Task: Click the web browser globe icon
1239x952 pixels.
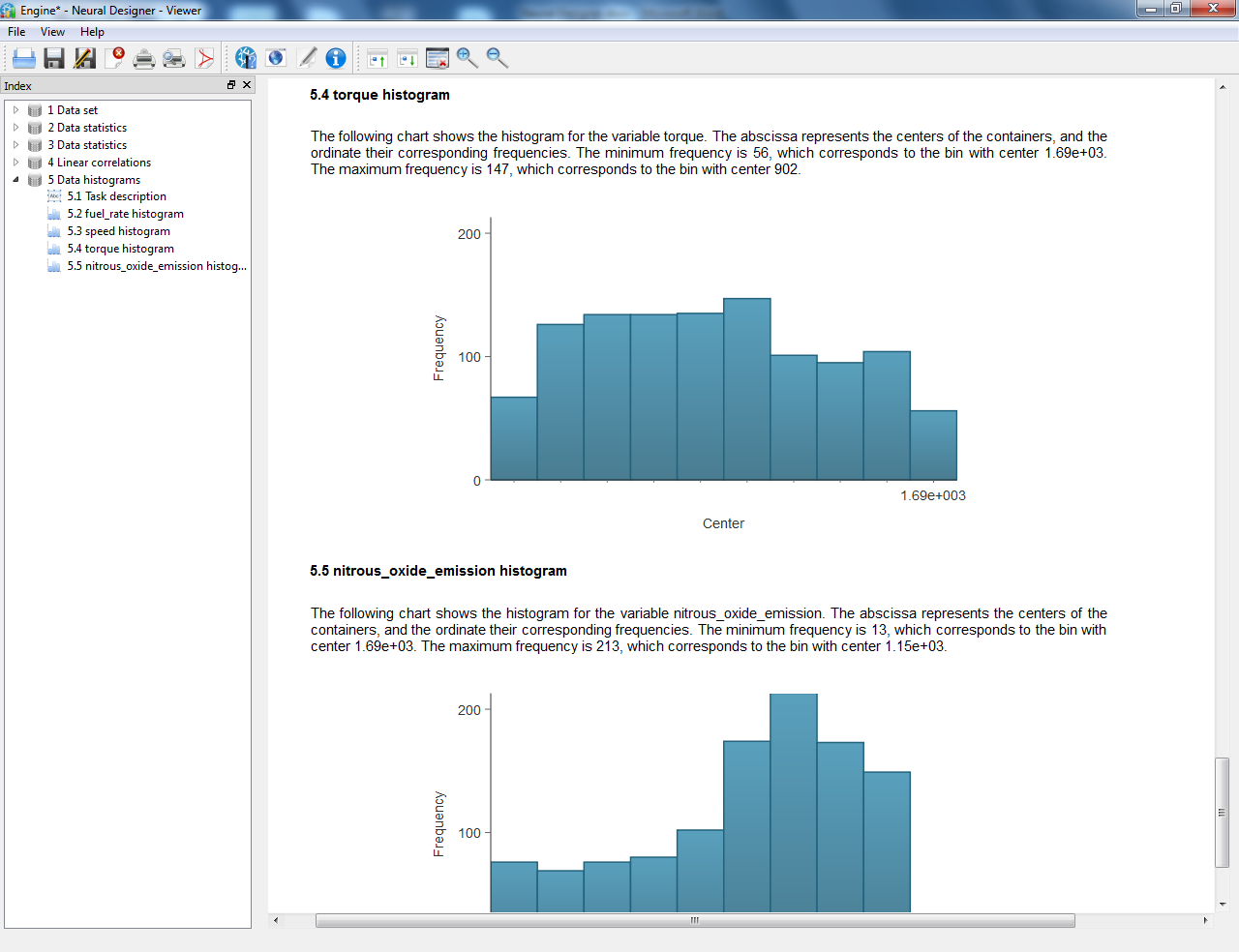Action: (276, 58)
